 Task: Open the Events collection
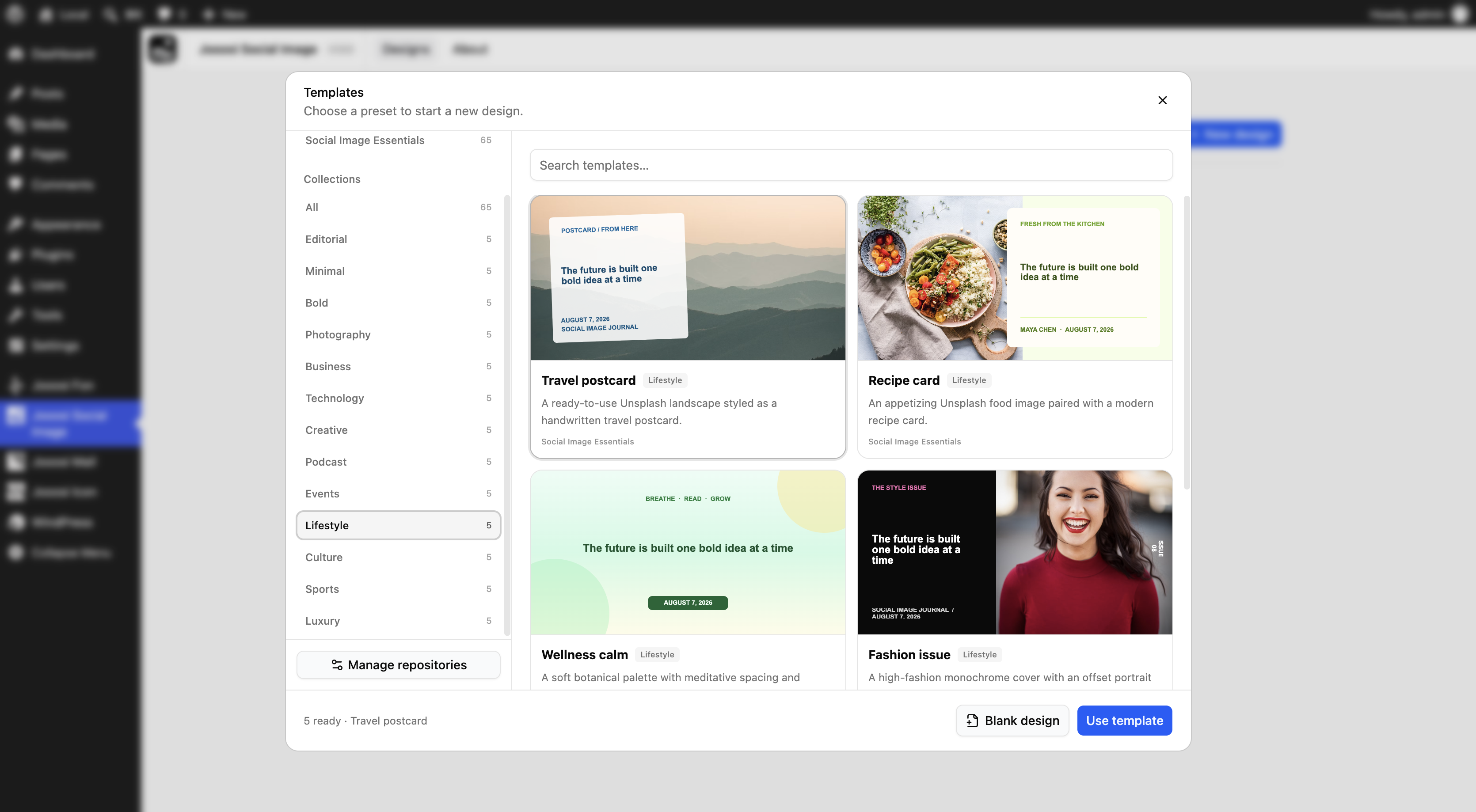point(398,493)
